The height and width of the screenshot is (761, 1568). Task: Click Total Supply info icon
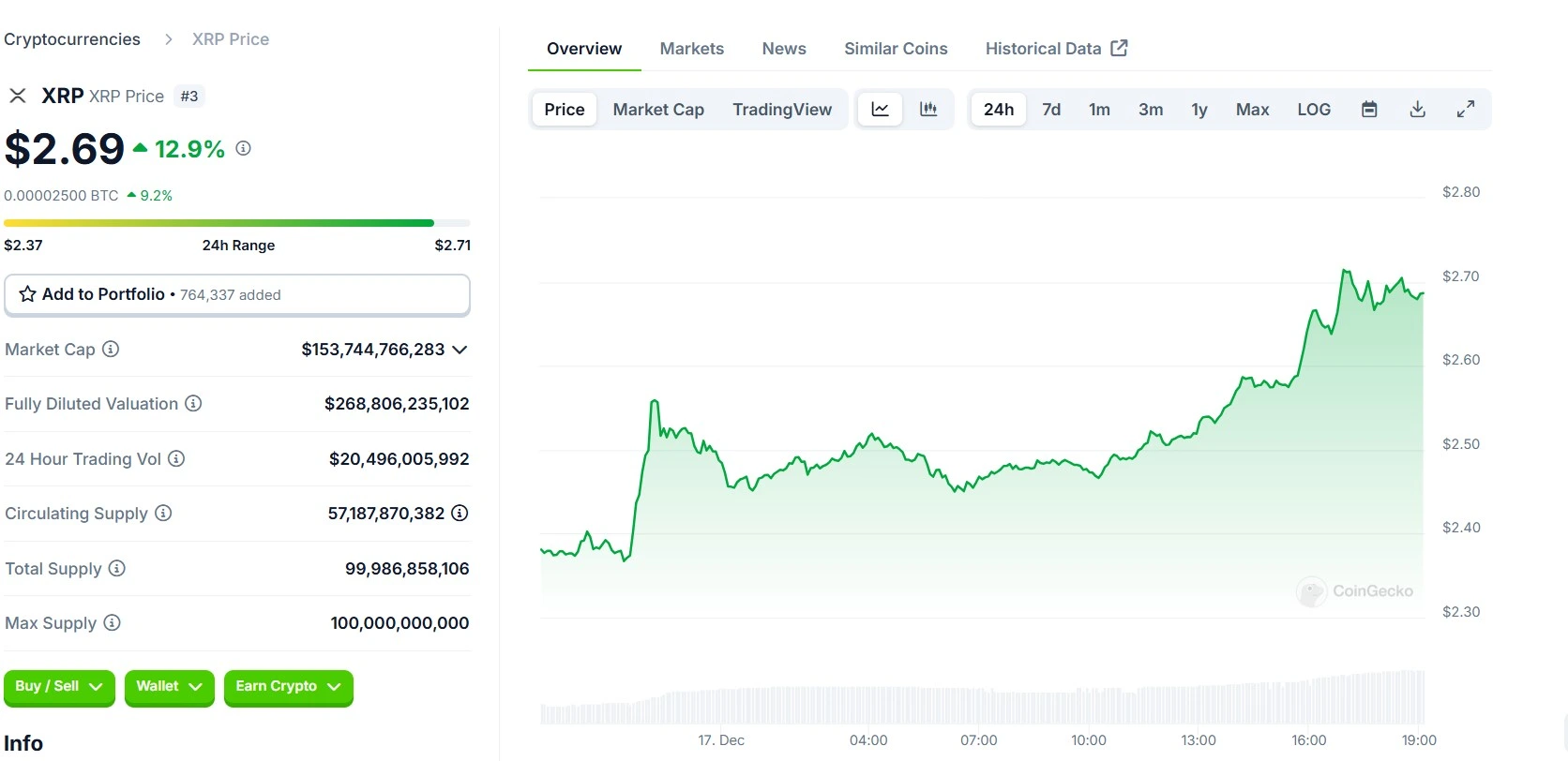click(116, 568)
